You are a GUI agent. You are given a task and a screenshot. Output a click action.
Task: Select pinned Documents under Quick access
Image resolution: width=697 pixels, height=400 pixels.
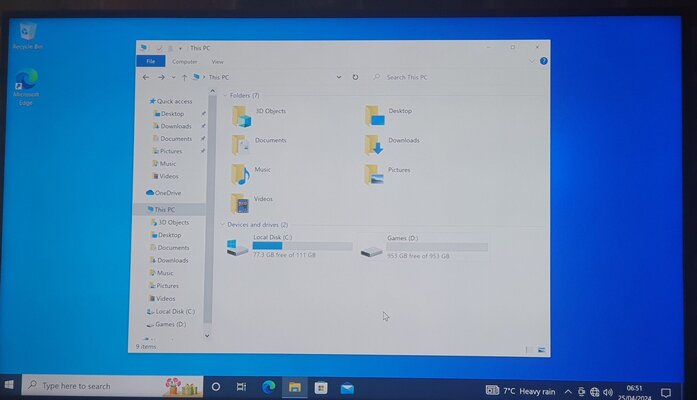[172, 139]
